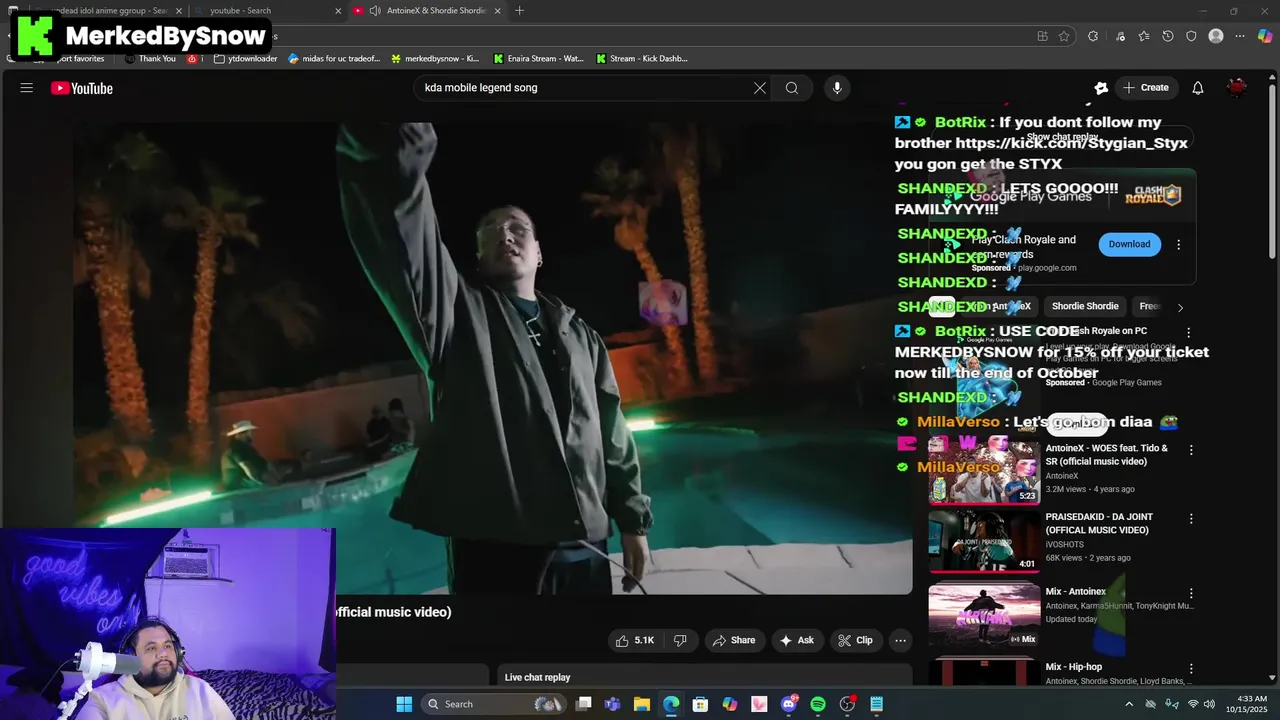
Task: Open Microsoft Teams from taskbar
Action: pyautogui.click(x=612, y=704)
